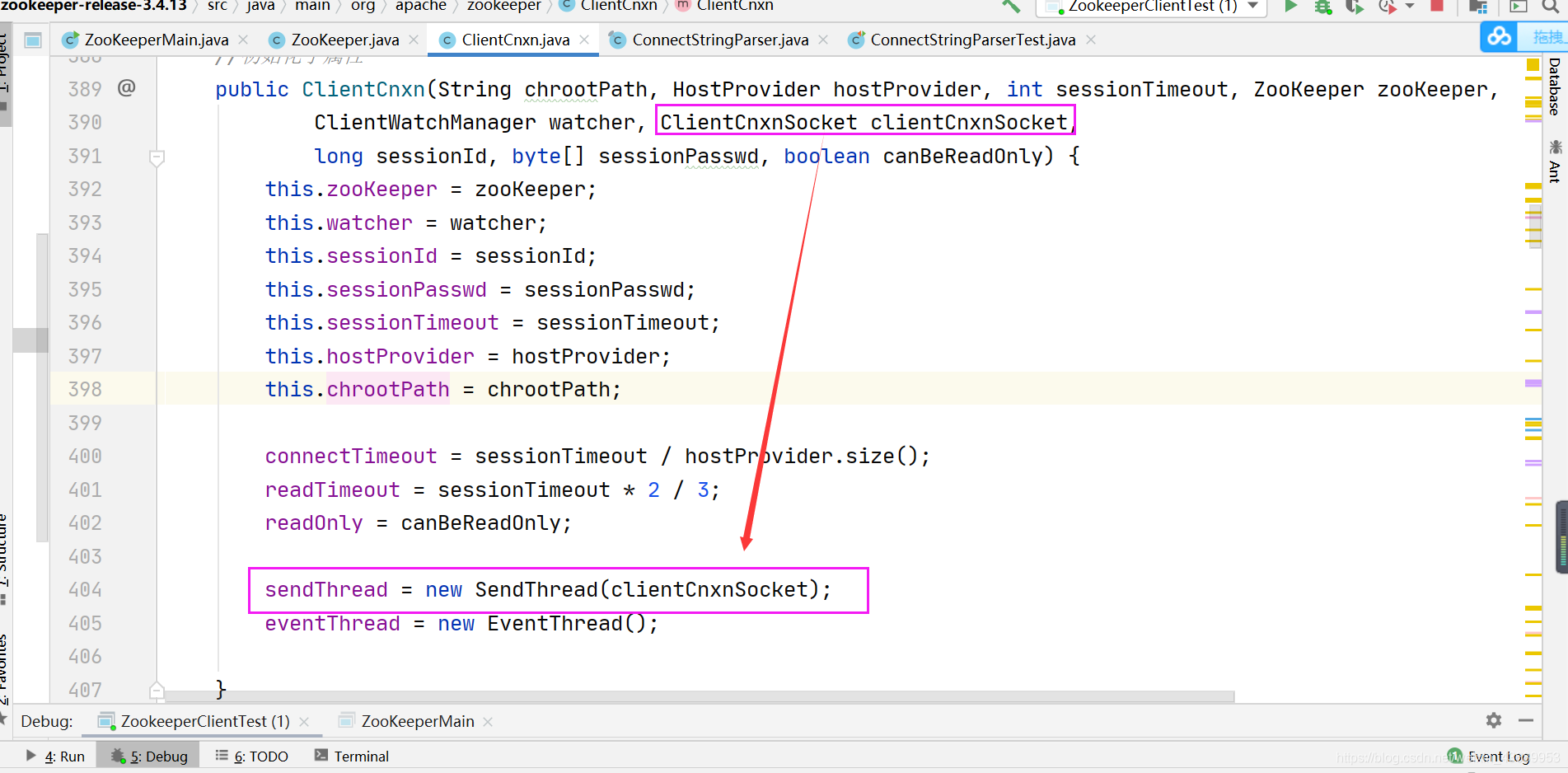Close the ClientCnxn.java tab

pos(584,40)
